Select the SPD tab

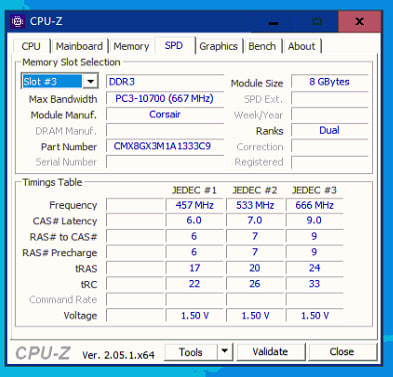174,45
